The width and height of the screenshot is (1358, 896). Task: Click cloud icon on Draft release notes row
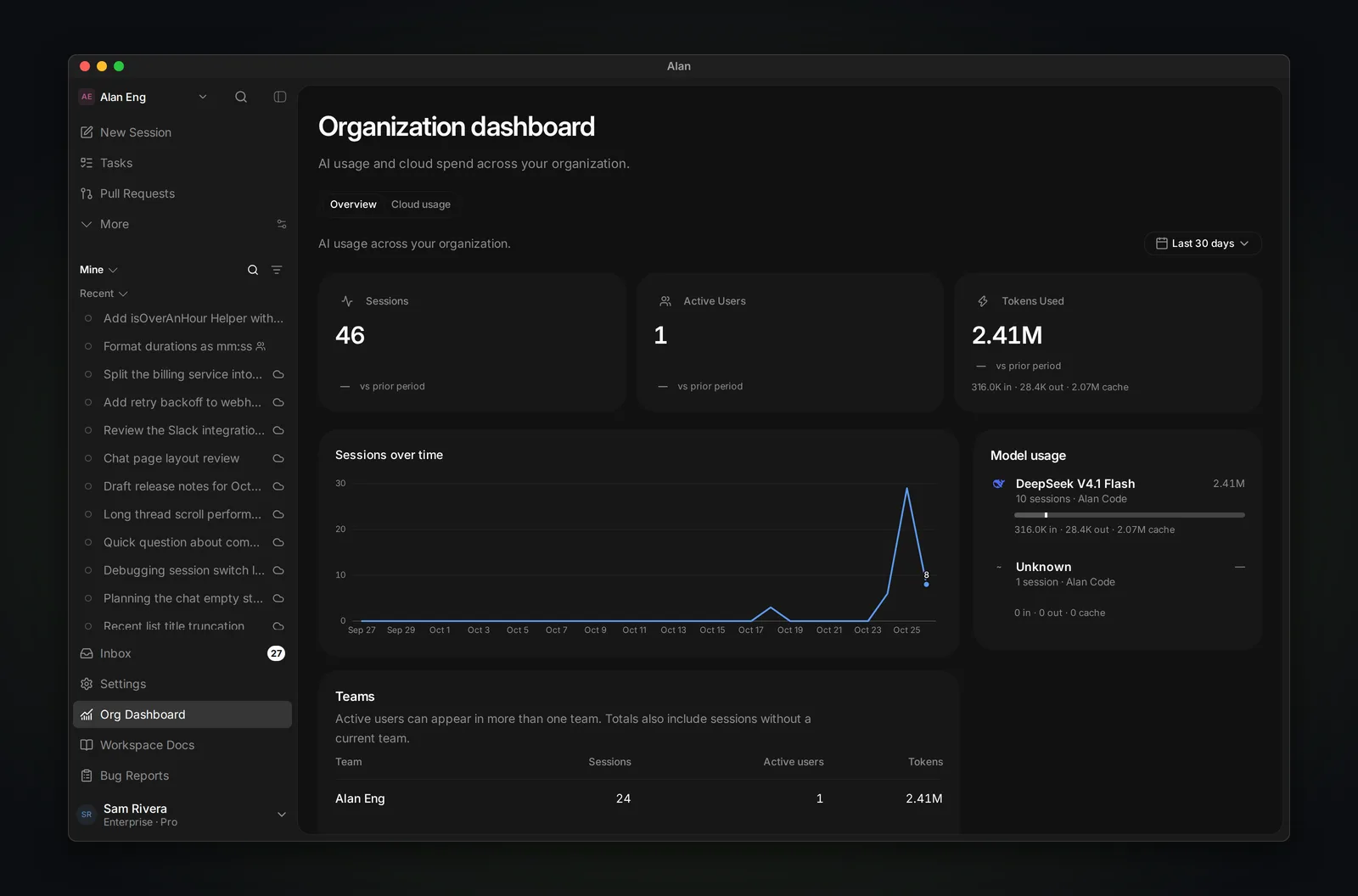point(278,486)
